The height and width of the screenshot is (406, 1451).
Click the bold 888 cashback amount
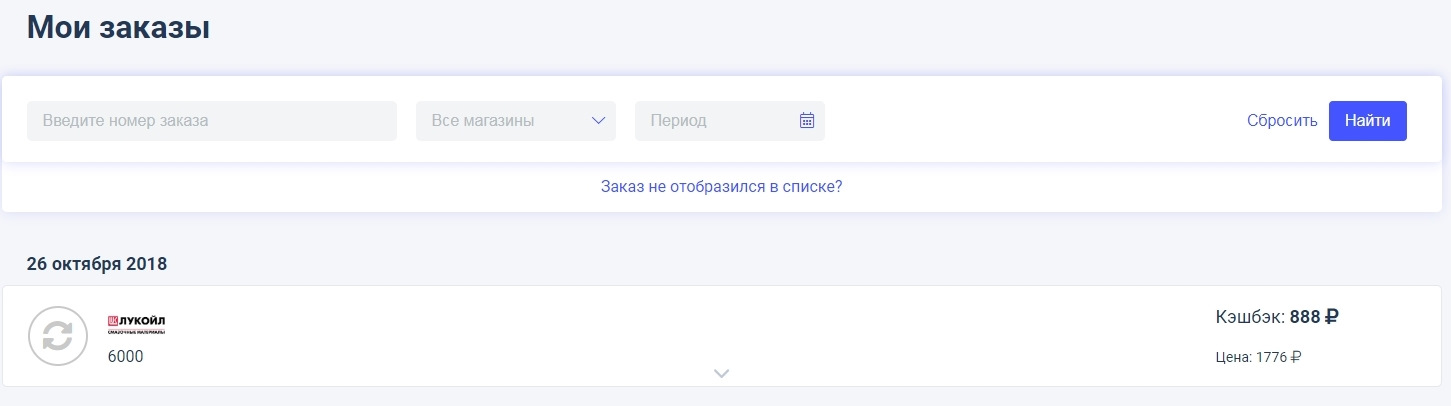point(1305,317)
